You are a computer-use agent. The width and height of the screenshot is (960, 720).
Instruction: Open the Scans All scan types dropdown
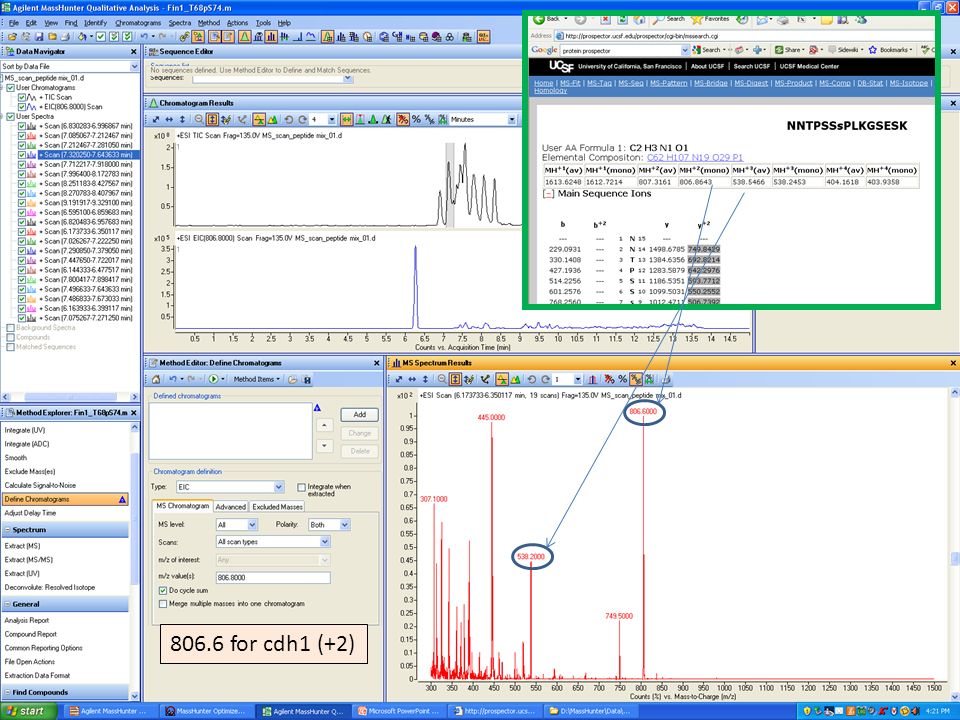[x=325, y=542]
